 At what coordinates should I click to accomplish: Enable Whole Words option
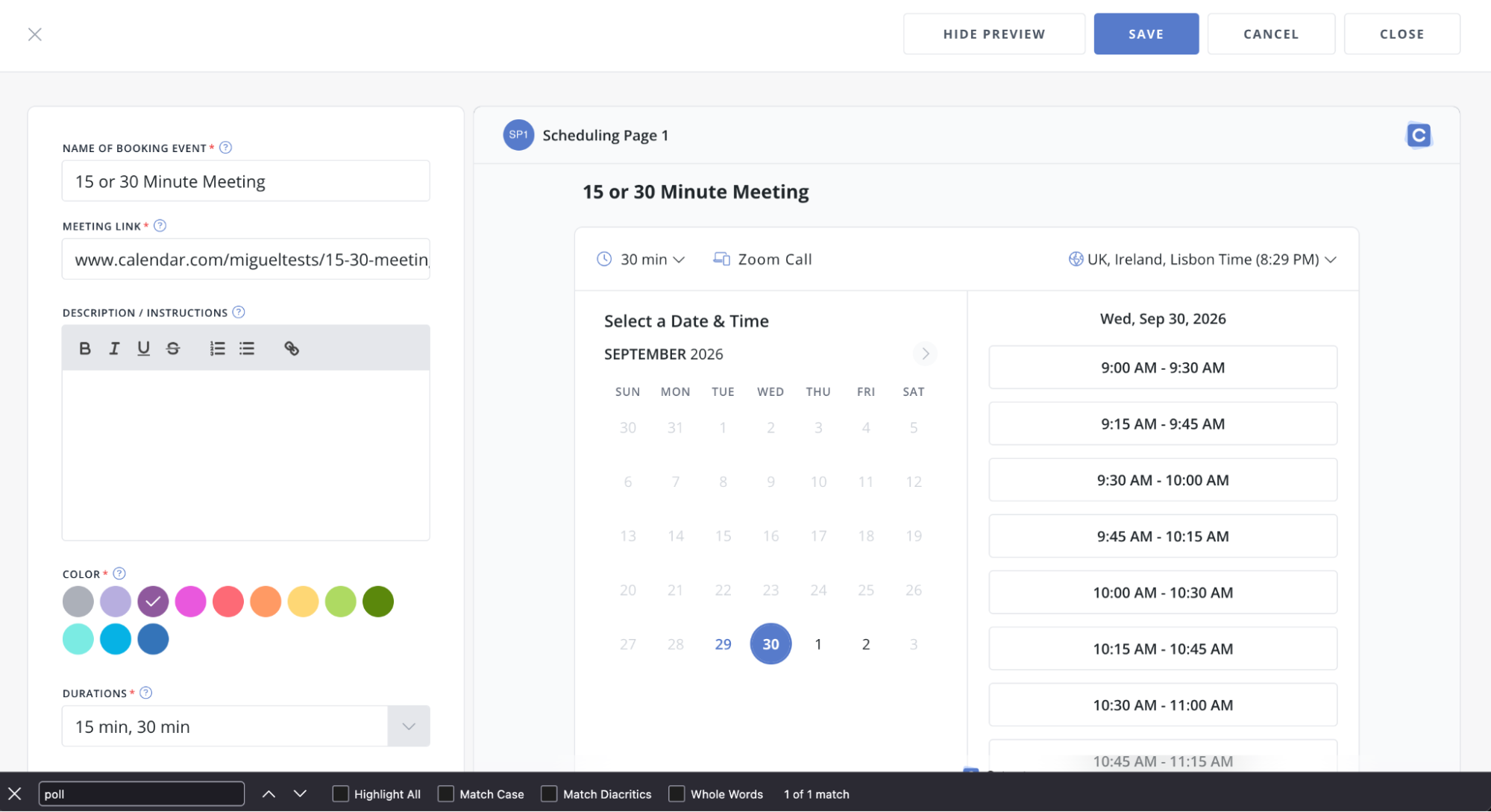(x=677, y=794)
